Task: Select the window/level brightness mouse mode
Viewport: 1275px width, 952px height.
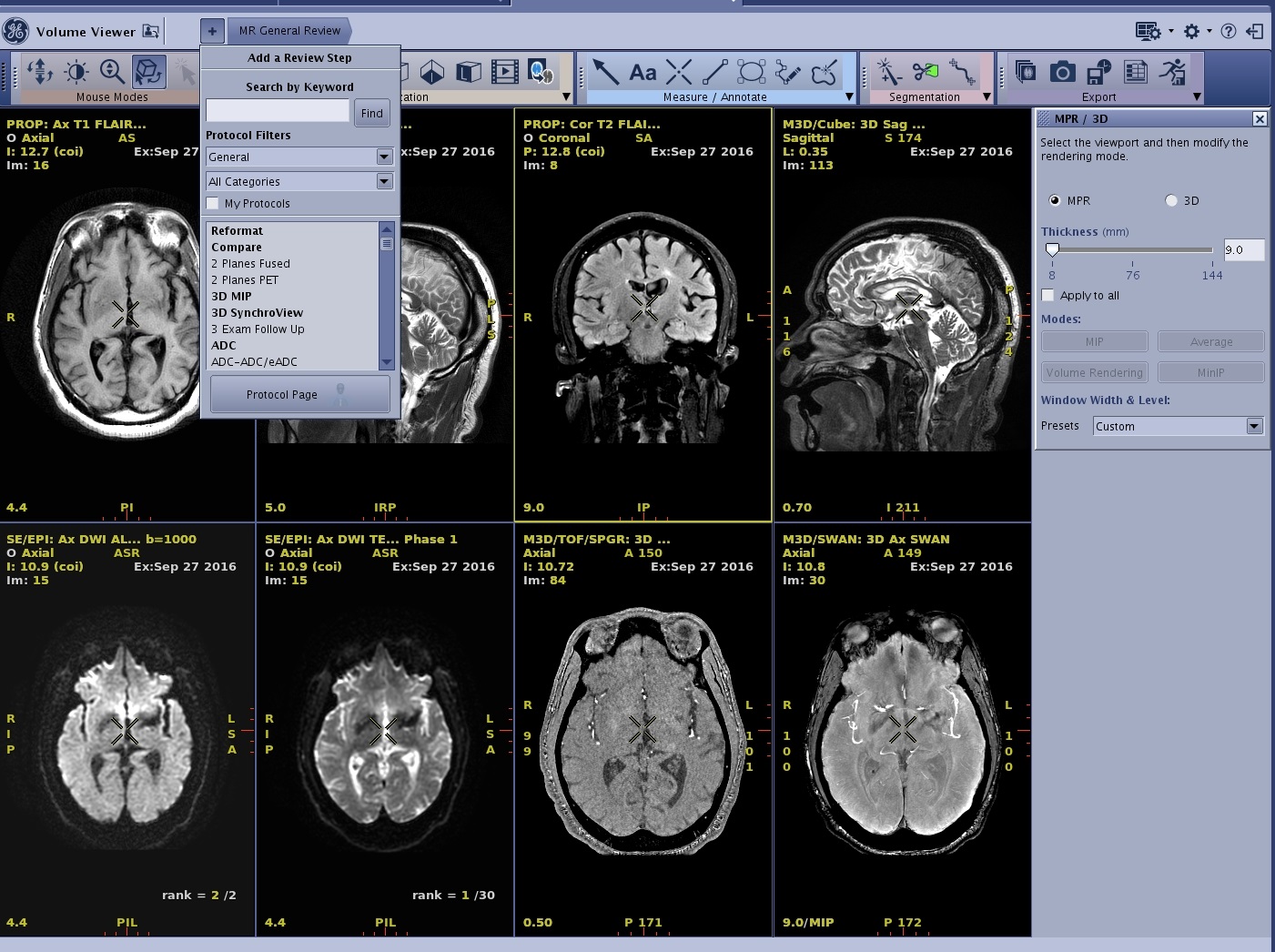Action: point(76,71)
